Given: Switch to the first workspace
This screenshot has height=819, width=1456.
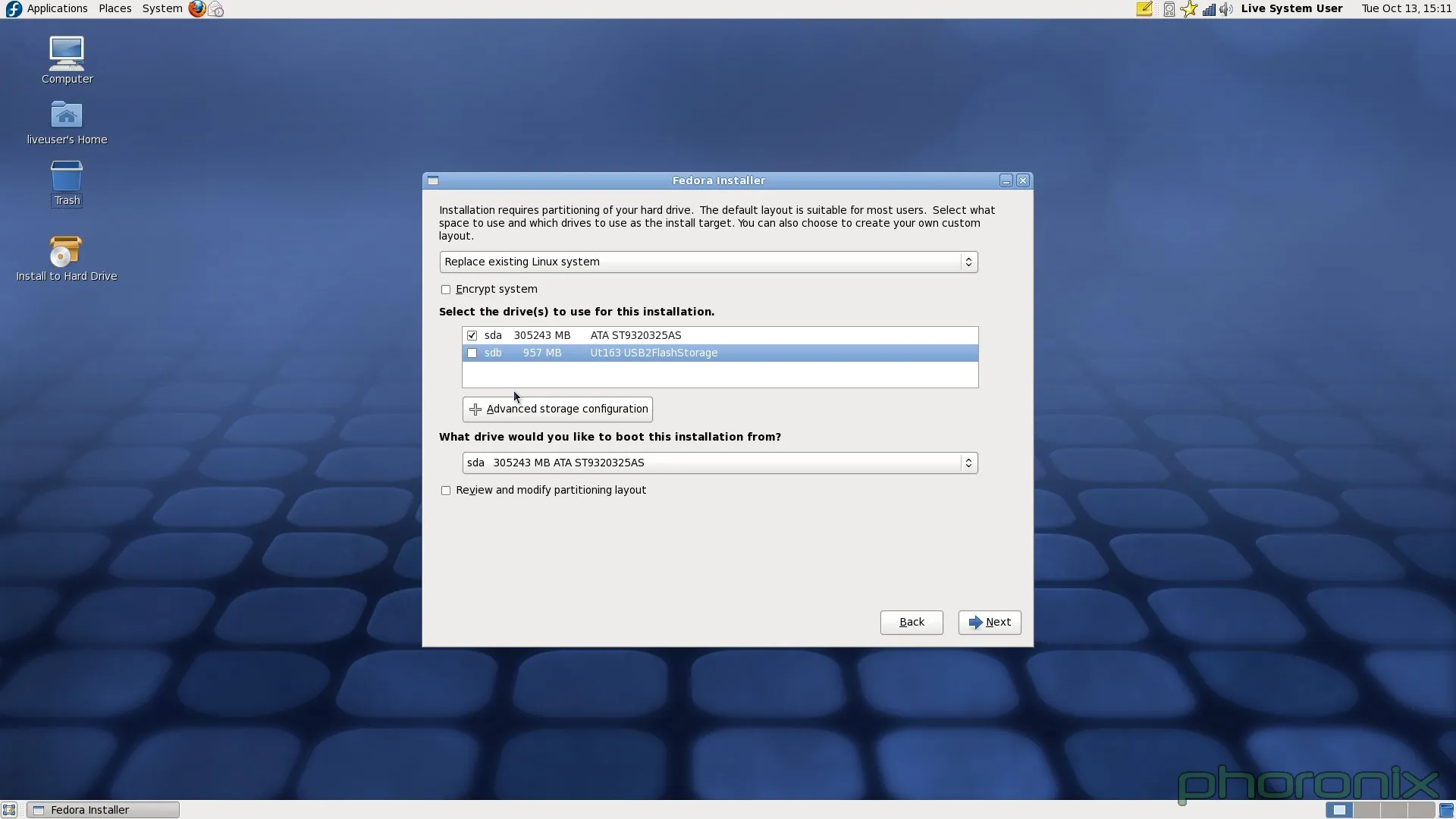Looking at the screenshot, I should 1339,810.
